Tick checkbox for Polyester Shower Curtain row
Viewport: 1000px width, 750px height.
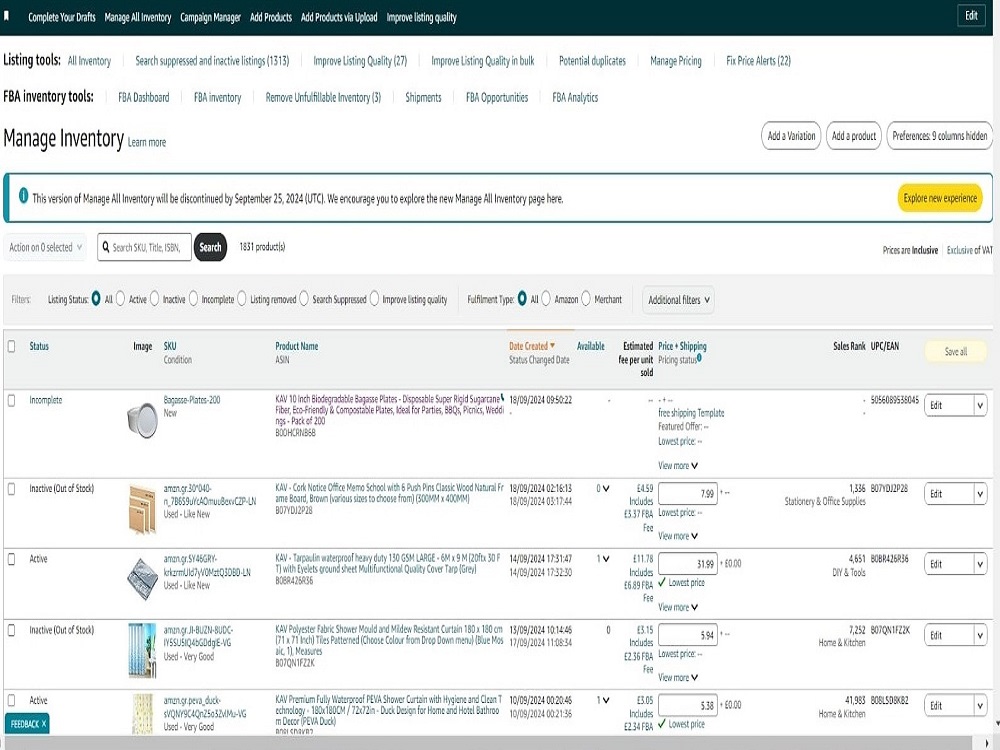(11, 630)
